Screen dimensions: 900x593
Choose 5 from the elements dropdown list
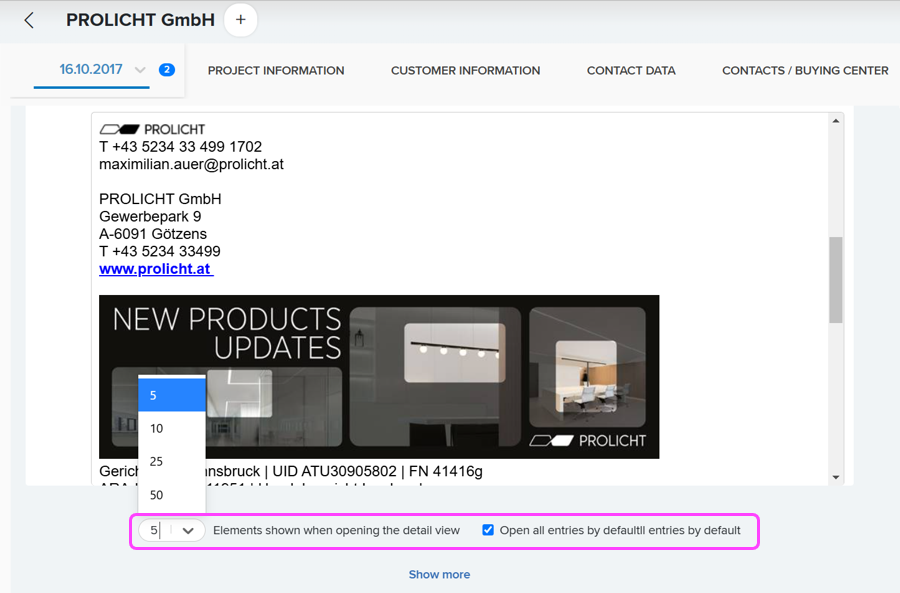172,395
